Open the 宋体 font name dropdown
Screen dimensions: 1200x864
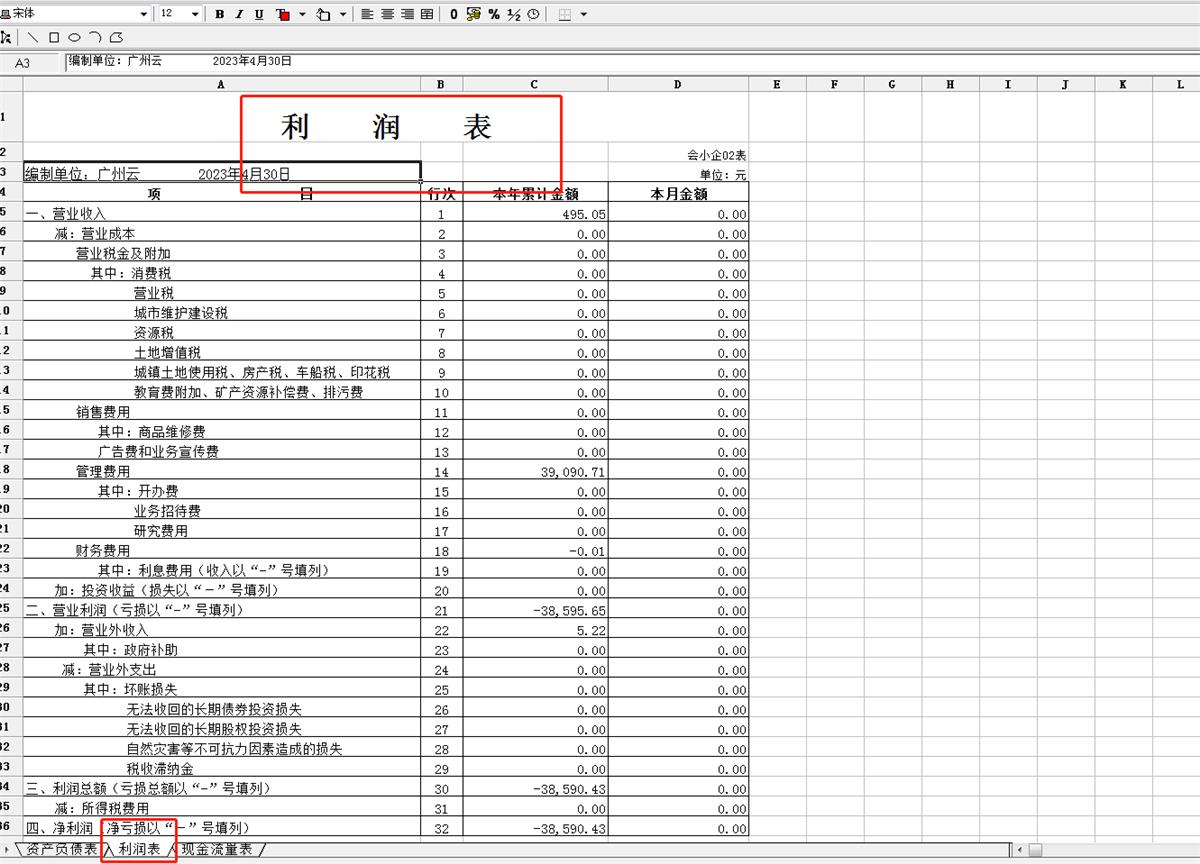point(144,14)
